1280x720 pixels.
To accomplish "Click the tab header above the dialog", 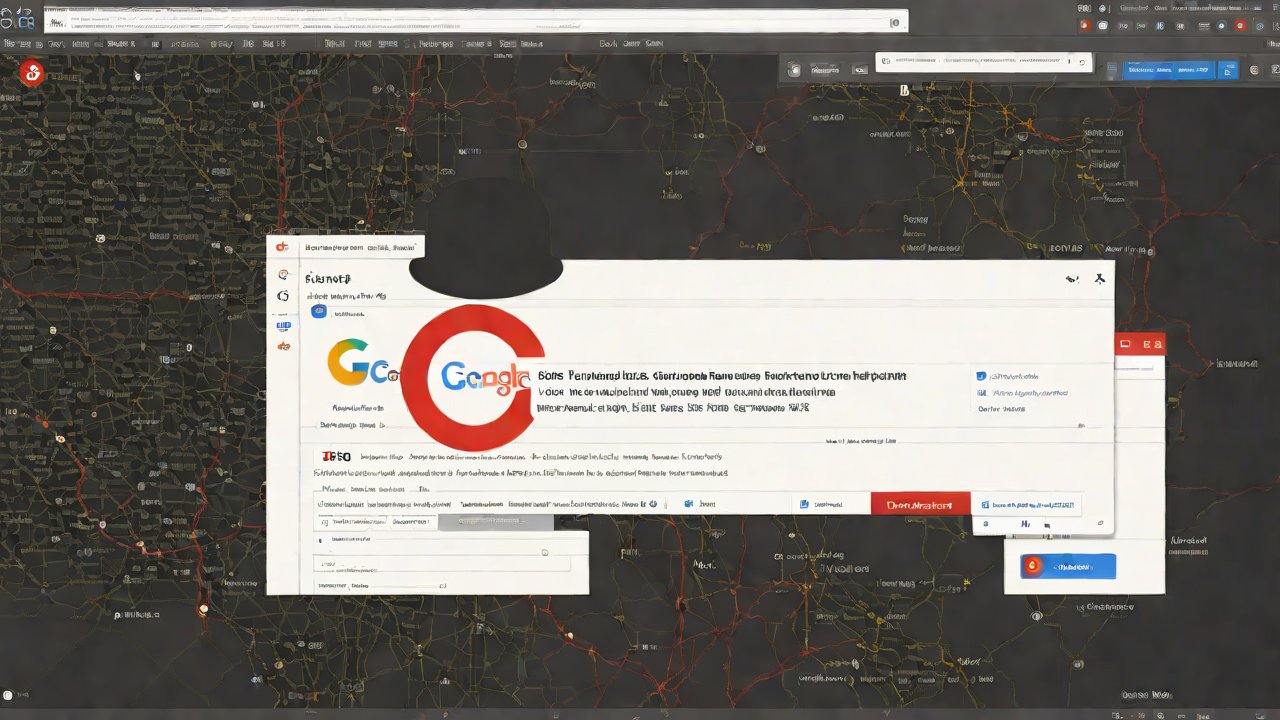I will tap(346, 247).
